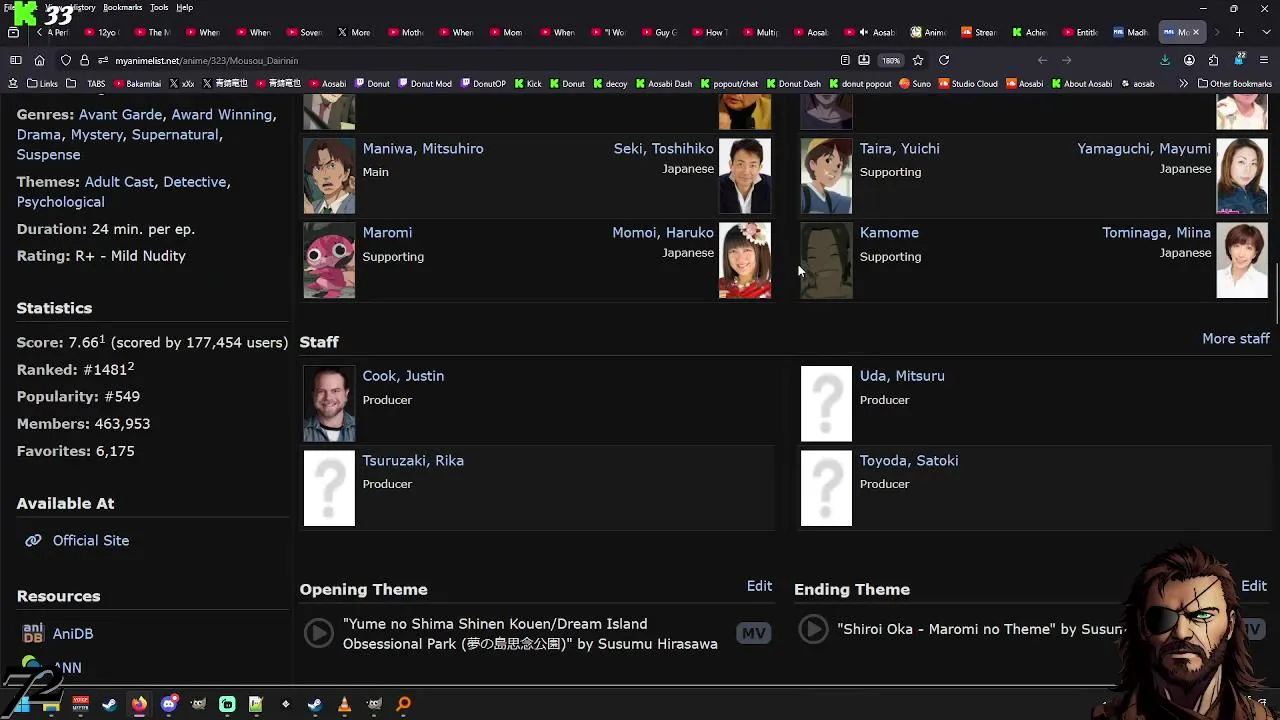Click the Official Site link icon
The height and width of the screenshot is (720, 1280).
[33, 540]
